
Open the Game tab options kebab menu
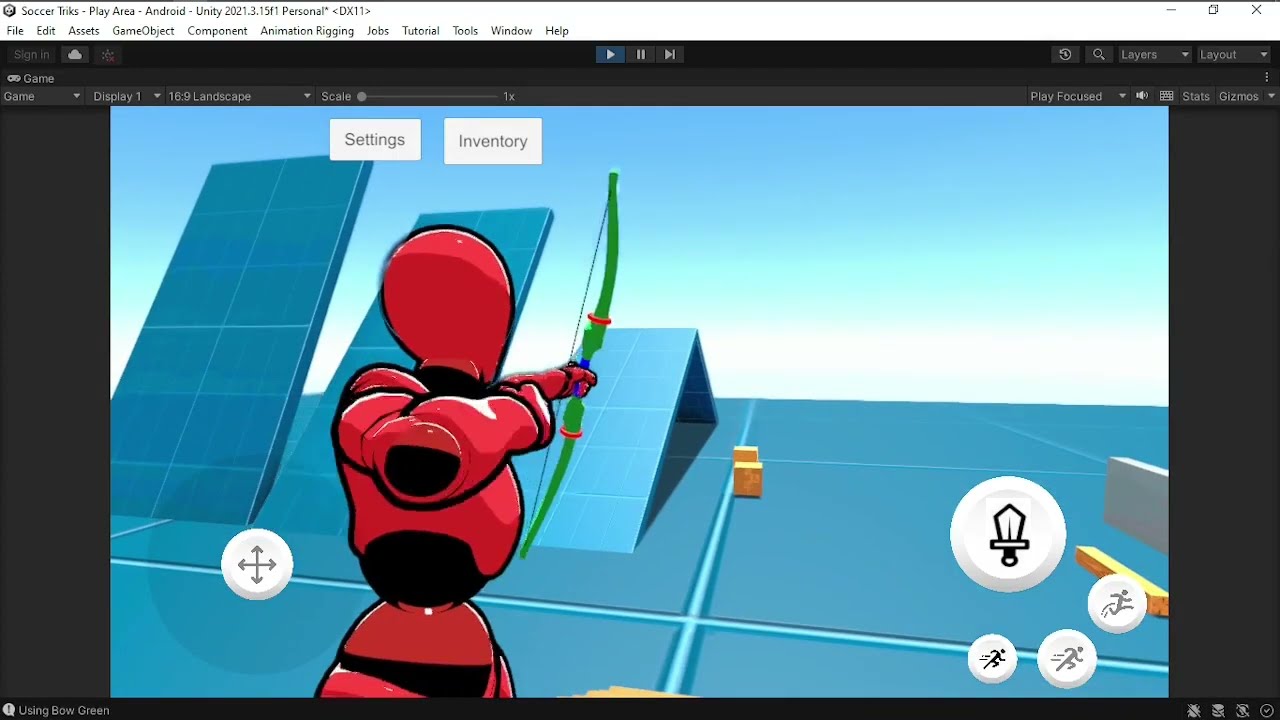pyautogui.click(x=1269, y=78)
